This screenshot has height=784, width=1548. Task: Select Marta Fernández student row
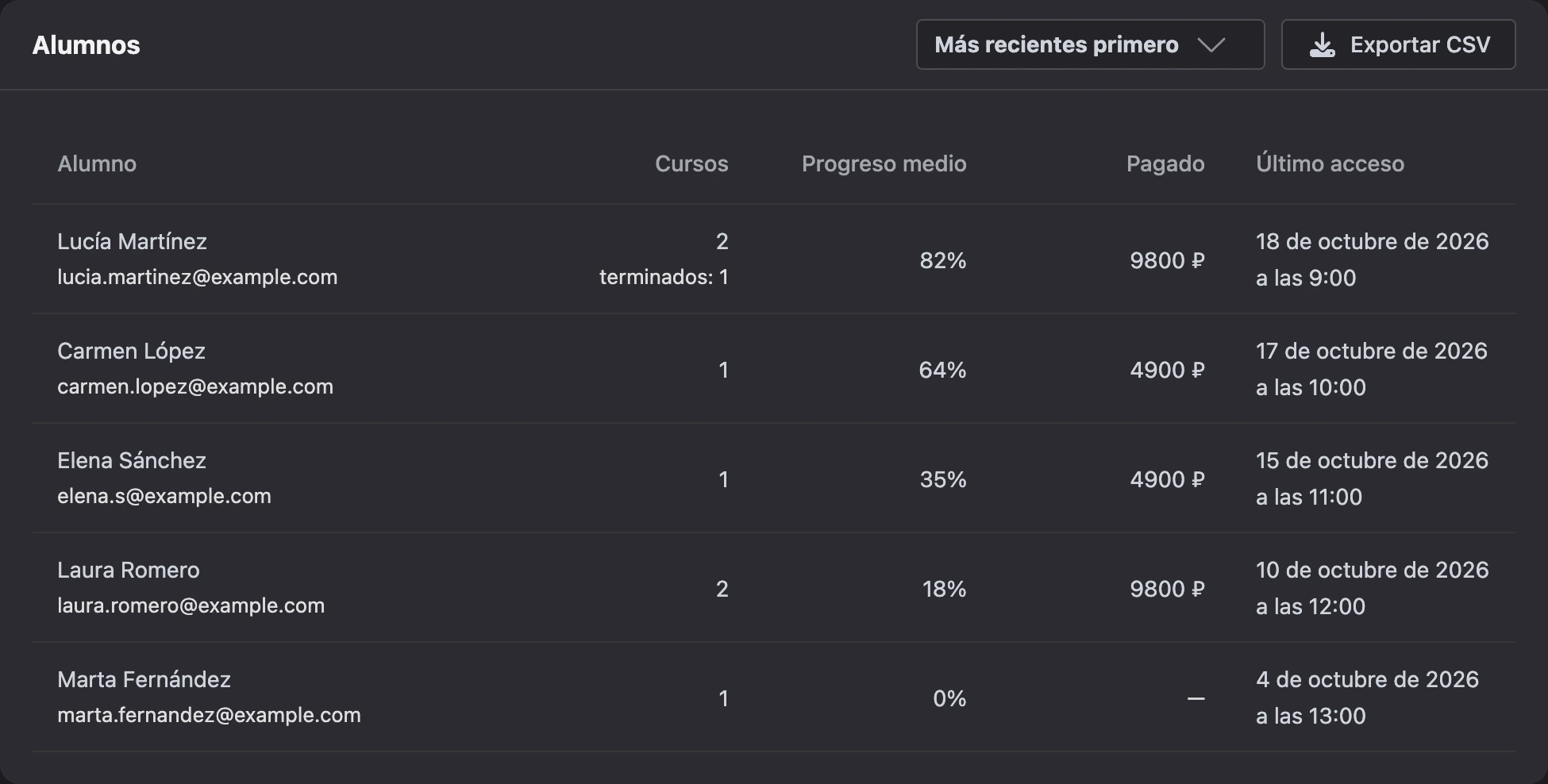(x=774, y=698)
